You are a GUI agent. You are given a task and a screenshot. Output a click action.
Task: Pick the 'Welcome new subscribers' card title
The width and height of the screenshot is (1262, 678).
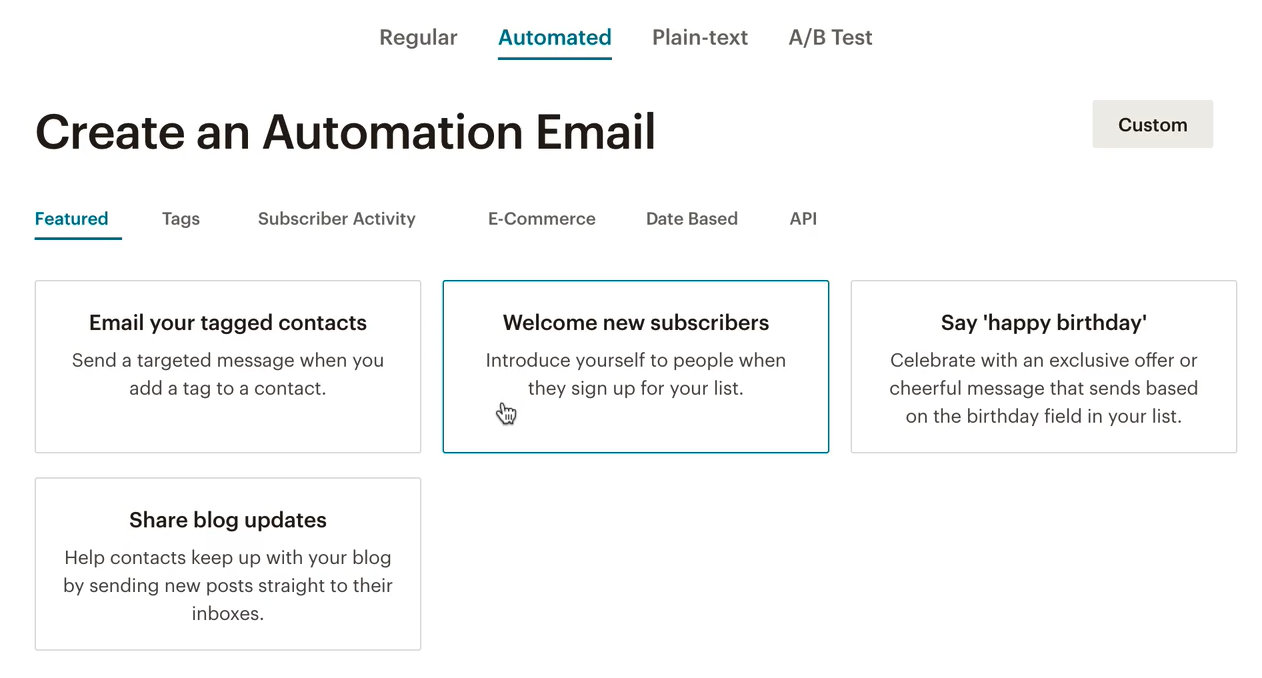coord(636,323)
